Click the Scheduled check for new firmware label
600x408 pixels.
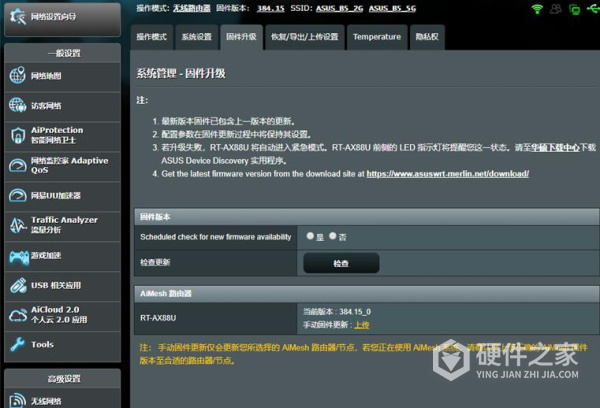click(215, 237)
